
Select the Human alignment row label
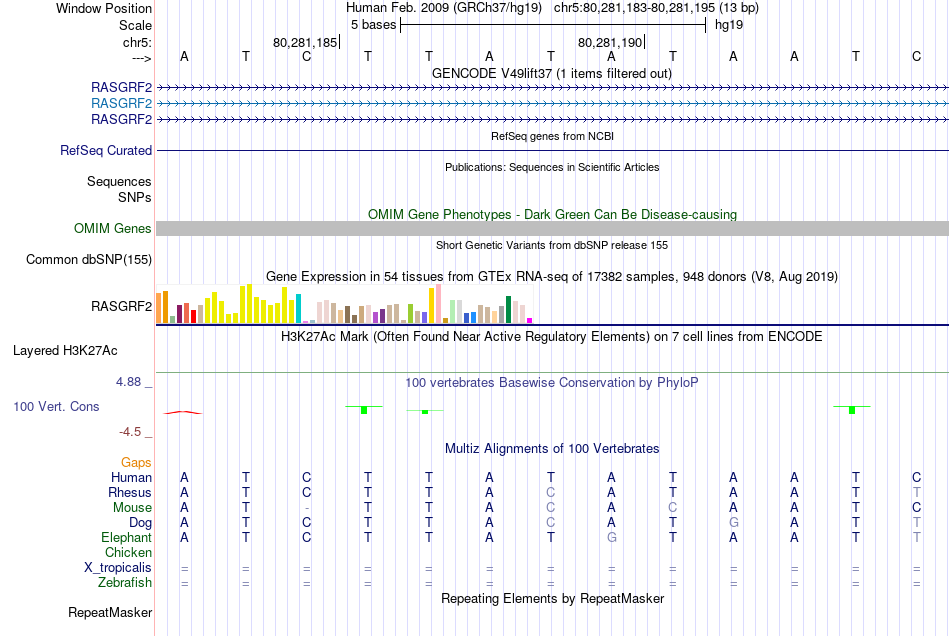click(x=131, y=478)
